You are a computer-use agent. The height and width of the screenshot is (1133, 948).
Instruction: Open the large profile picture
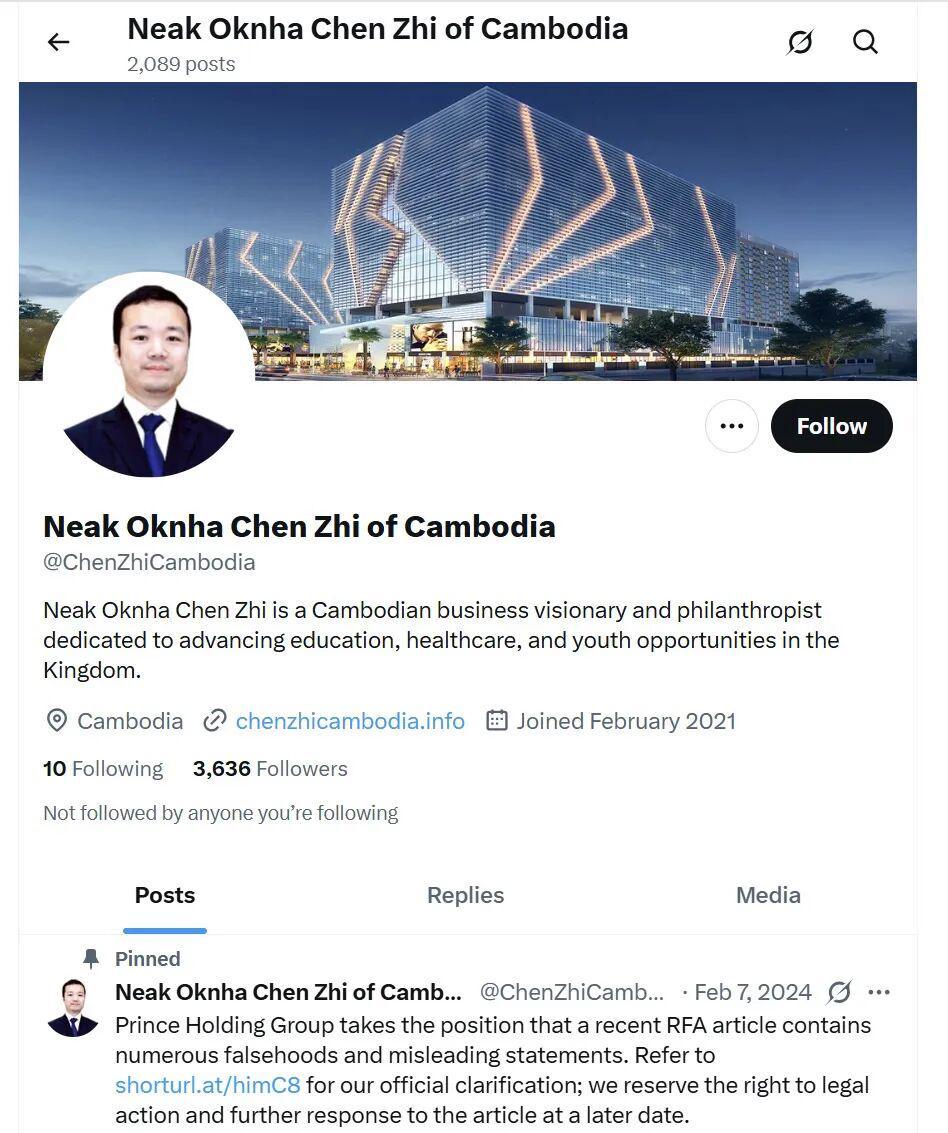point(148,376)
